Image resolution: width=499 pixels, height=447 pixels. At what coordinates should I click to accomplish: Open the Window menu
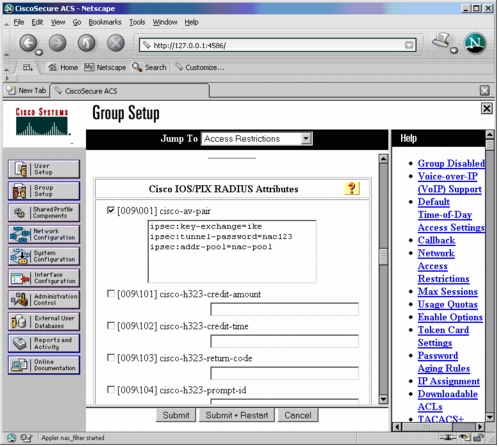tap(165, 22)
